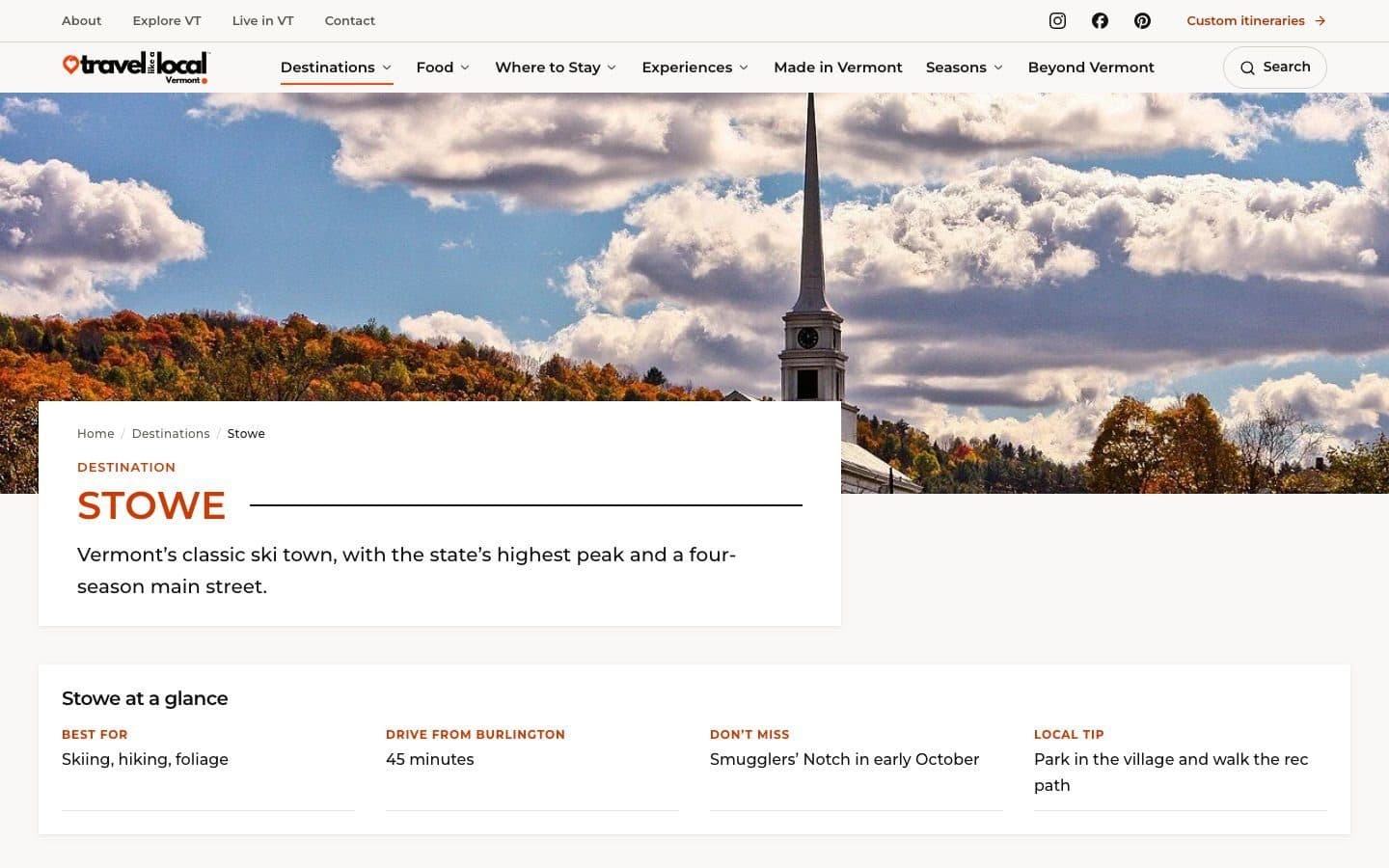Screen dimensions: 1389x868
Task: Expand the Food dropdown menu
Action: (444, 68)
